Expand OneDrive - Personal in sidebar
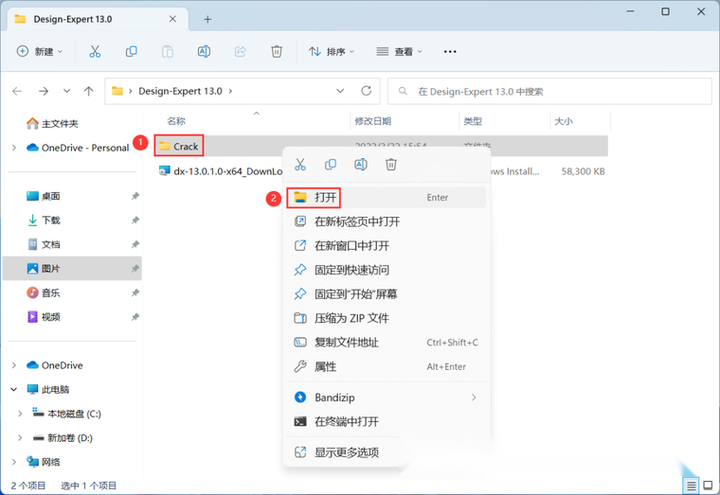Viewport: 720px width, 495px height. (14, 148)
